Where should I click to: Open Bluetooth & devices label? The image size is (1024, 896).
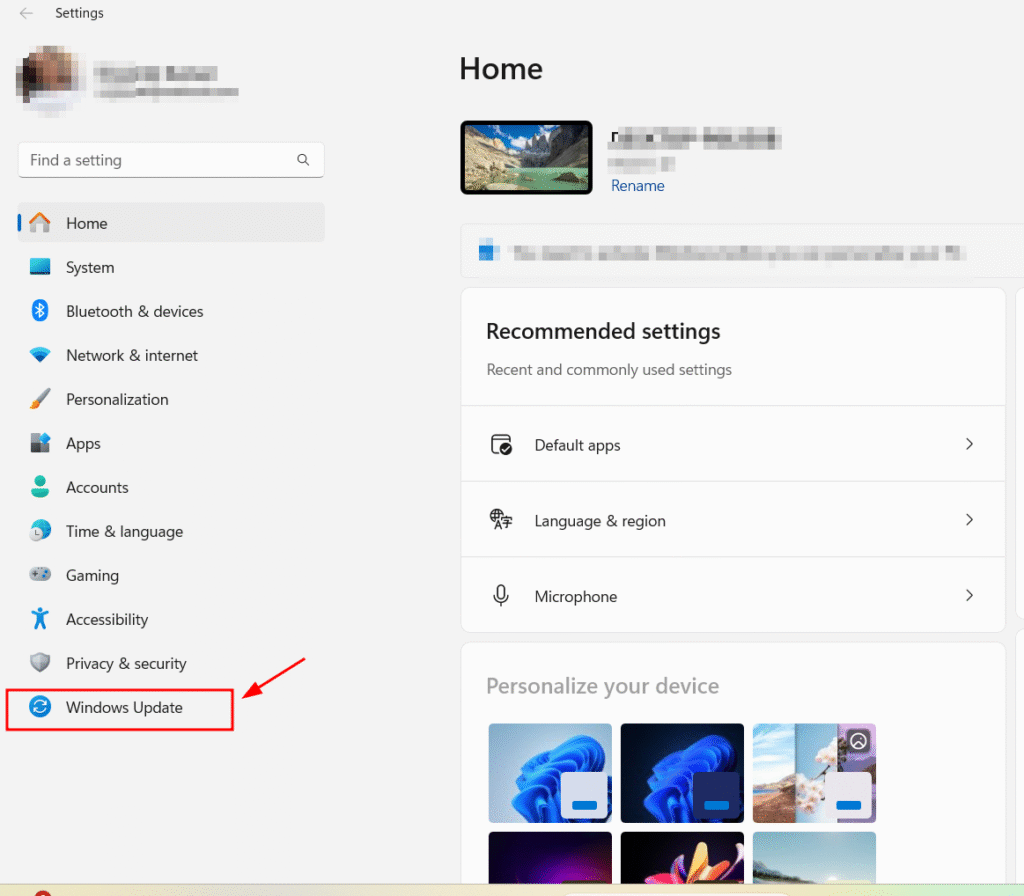[135, 312]
